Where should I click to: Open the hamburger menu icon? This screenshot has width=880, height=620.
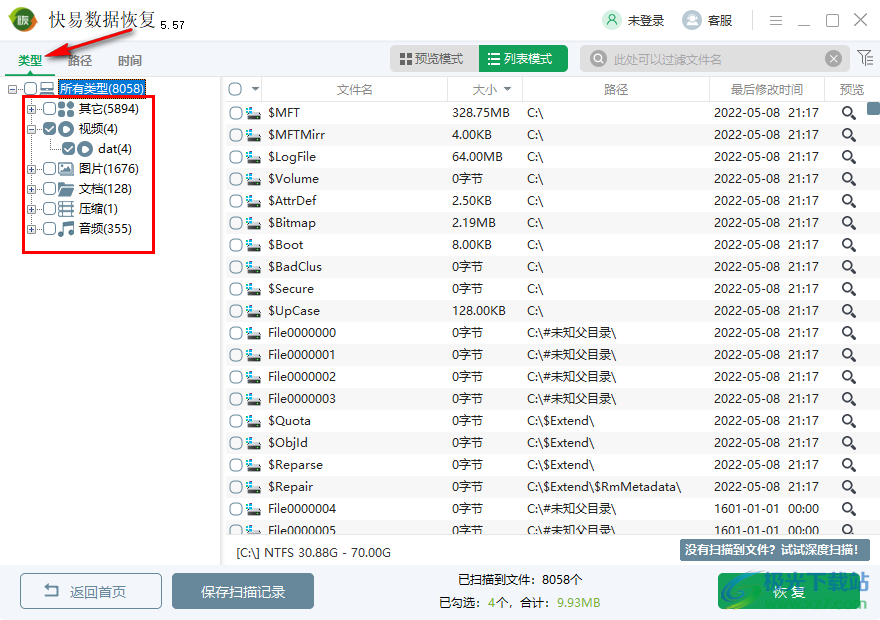(776, 21)
